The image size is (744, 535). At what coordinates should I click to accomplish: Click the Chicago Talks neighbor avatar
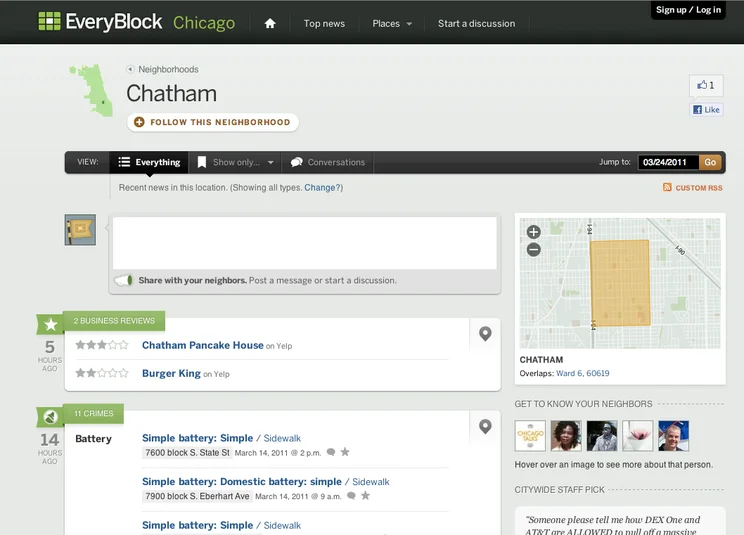click(x=530, y=435)
